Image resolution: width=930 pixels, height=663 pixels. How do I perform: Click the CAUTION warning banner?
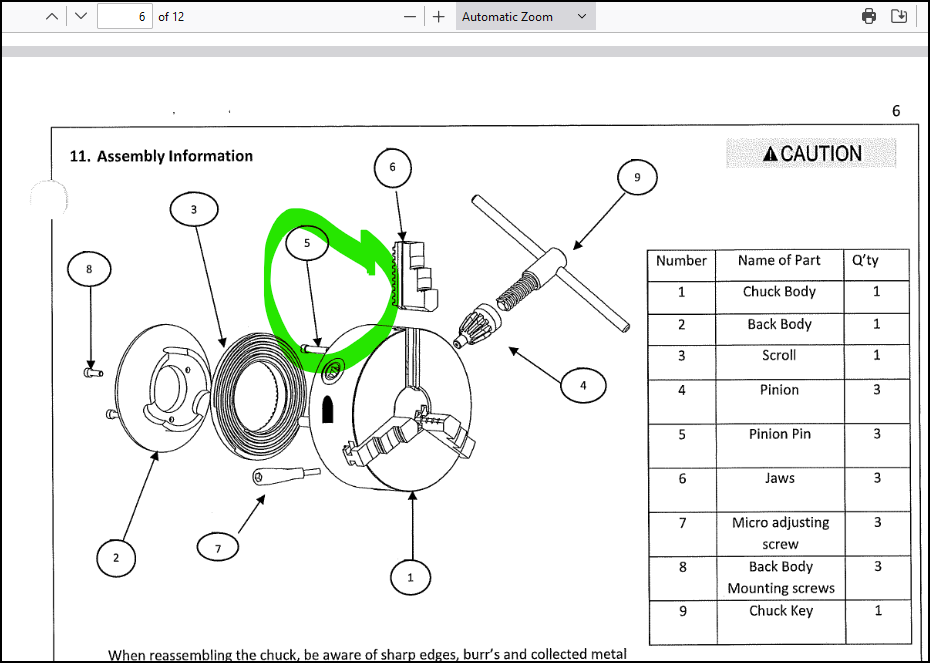click(x=811, y=153)
